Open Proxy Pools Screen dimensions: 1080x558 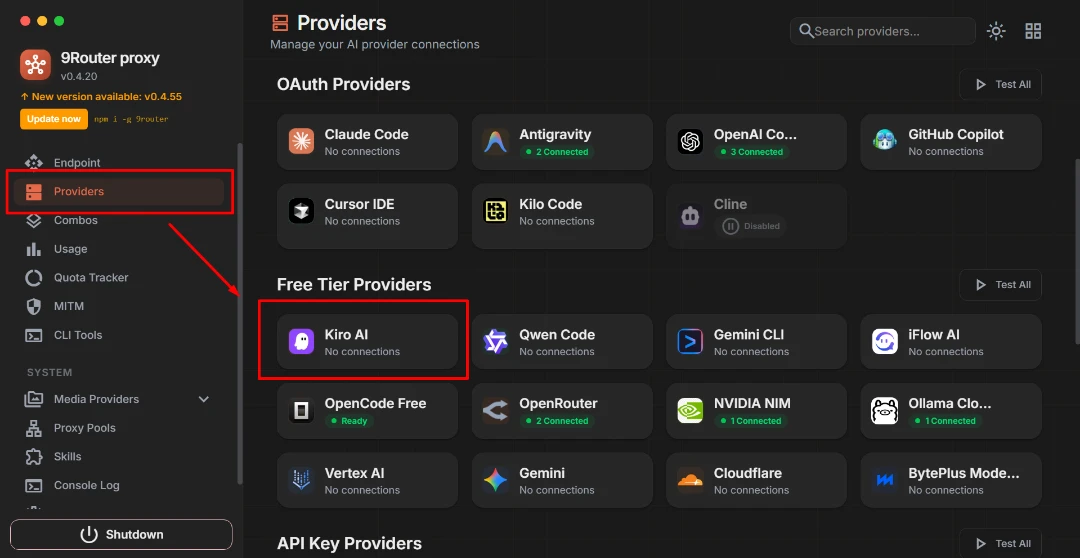point(118,428)
